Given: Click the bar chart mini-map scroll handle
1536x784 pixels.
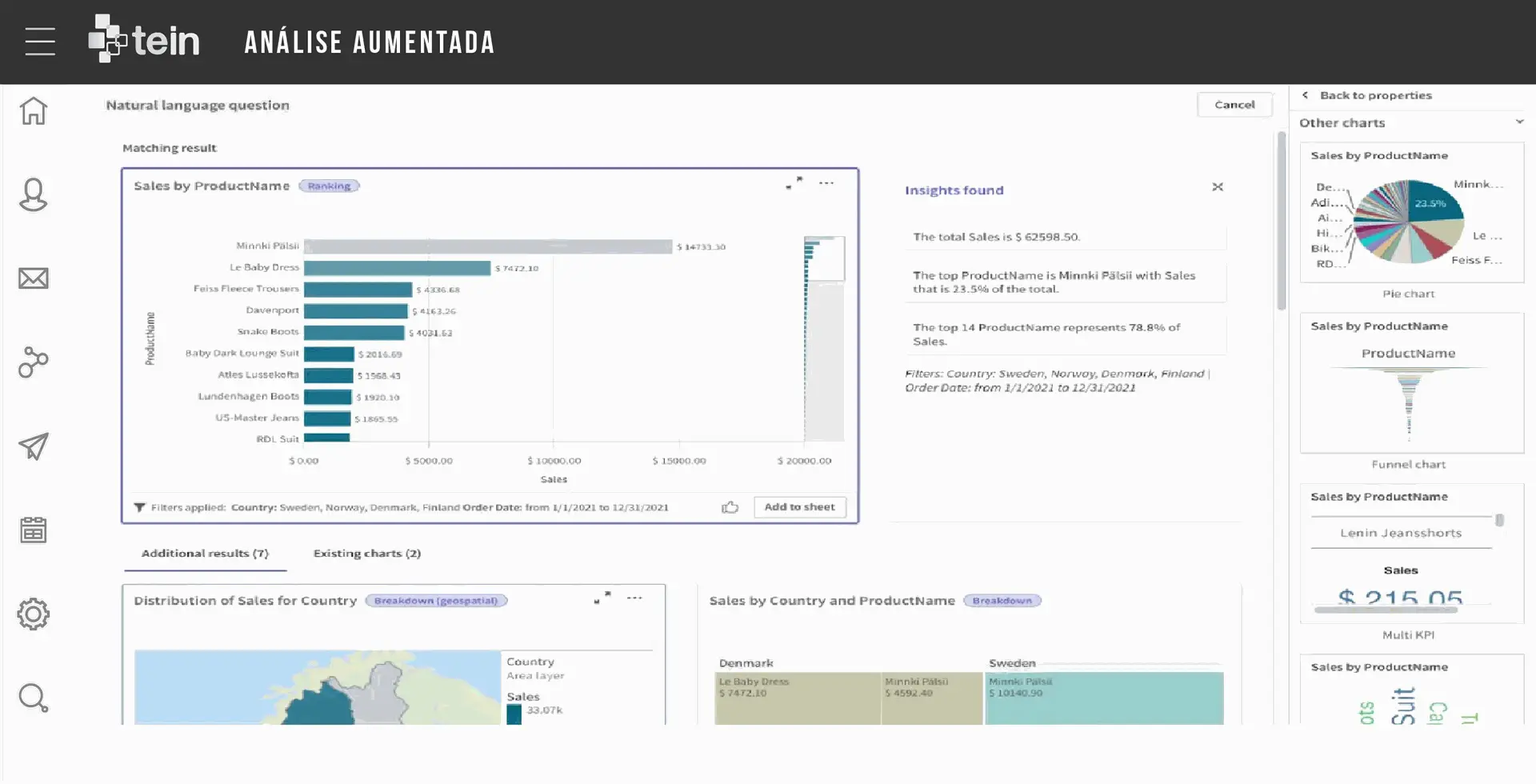Looking at the screenshot, I should [x=823, y=258].
